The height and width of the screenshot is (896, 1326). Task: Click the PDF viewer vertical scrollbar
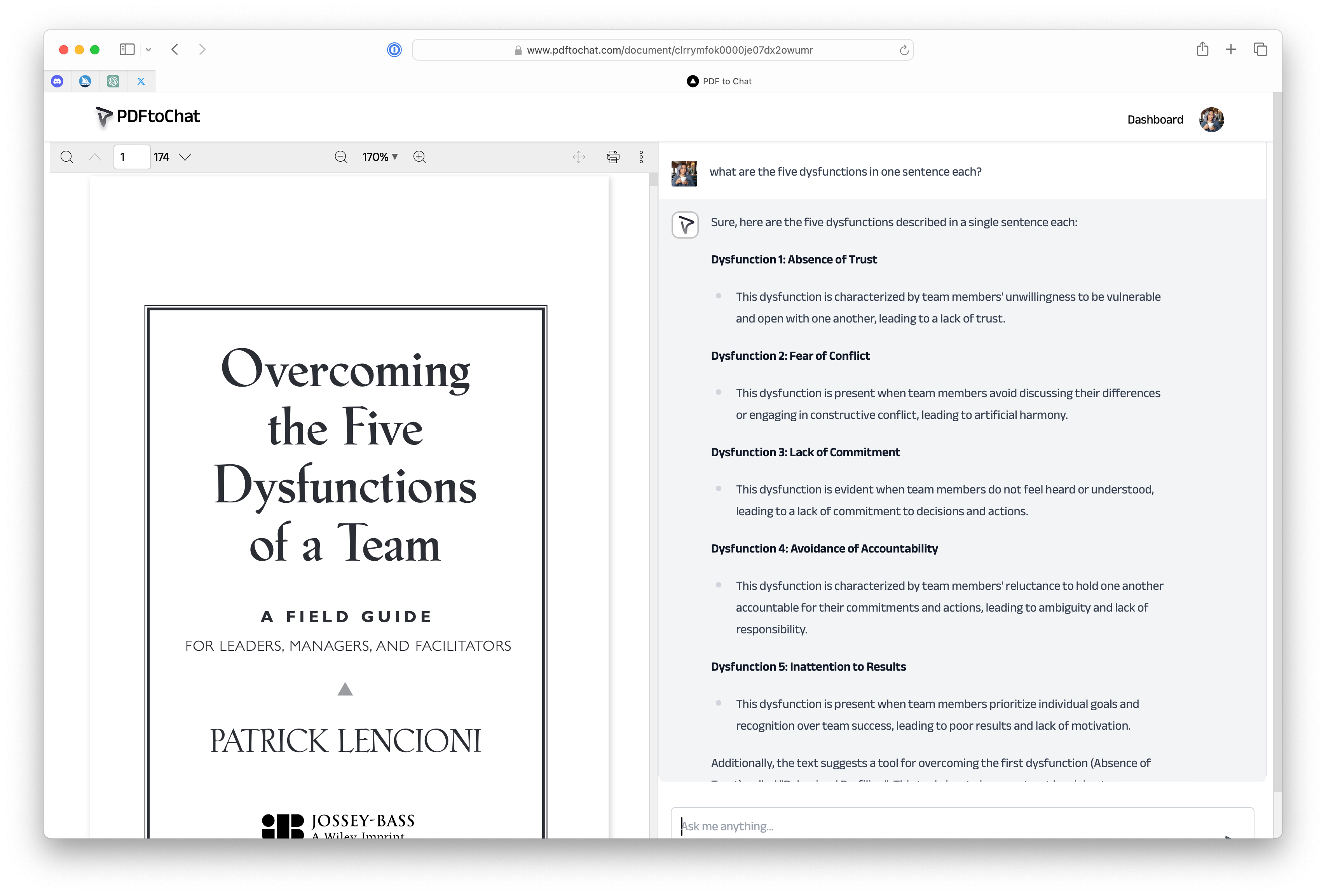coord(653,180)
